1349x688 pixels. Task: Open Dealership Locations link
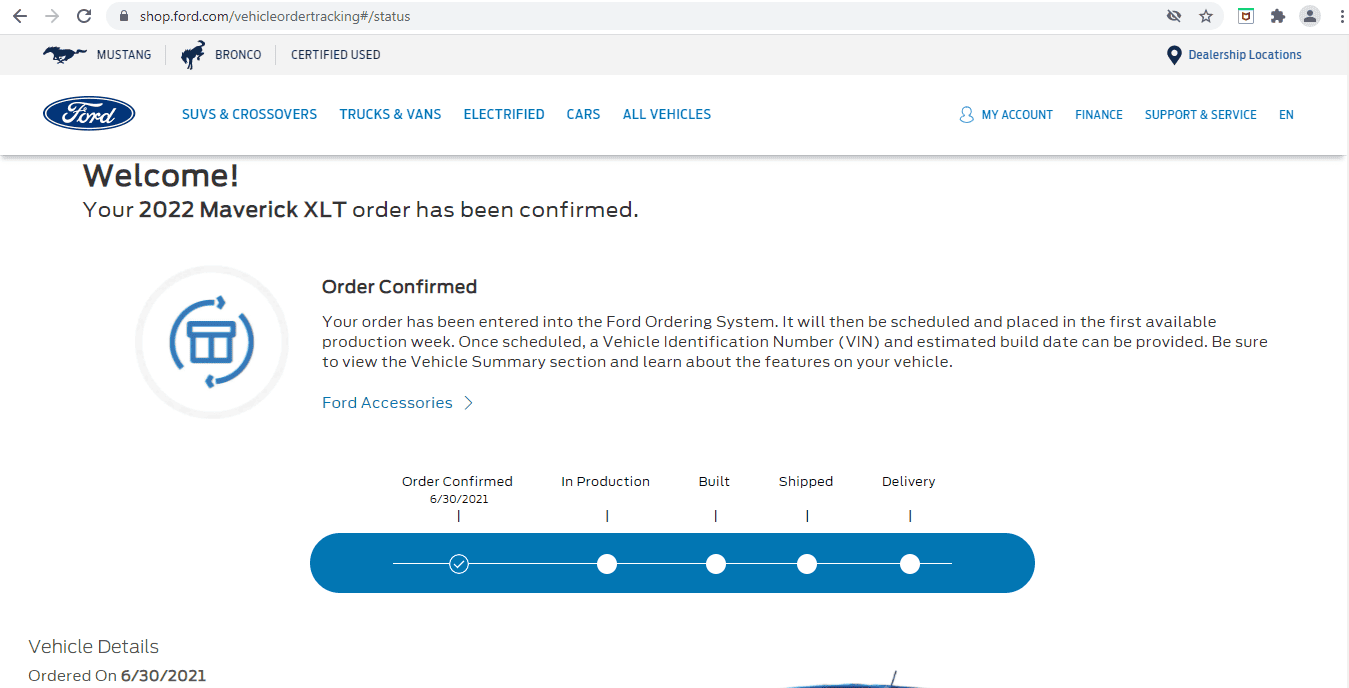point(1245,55)
